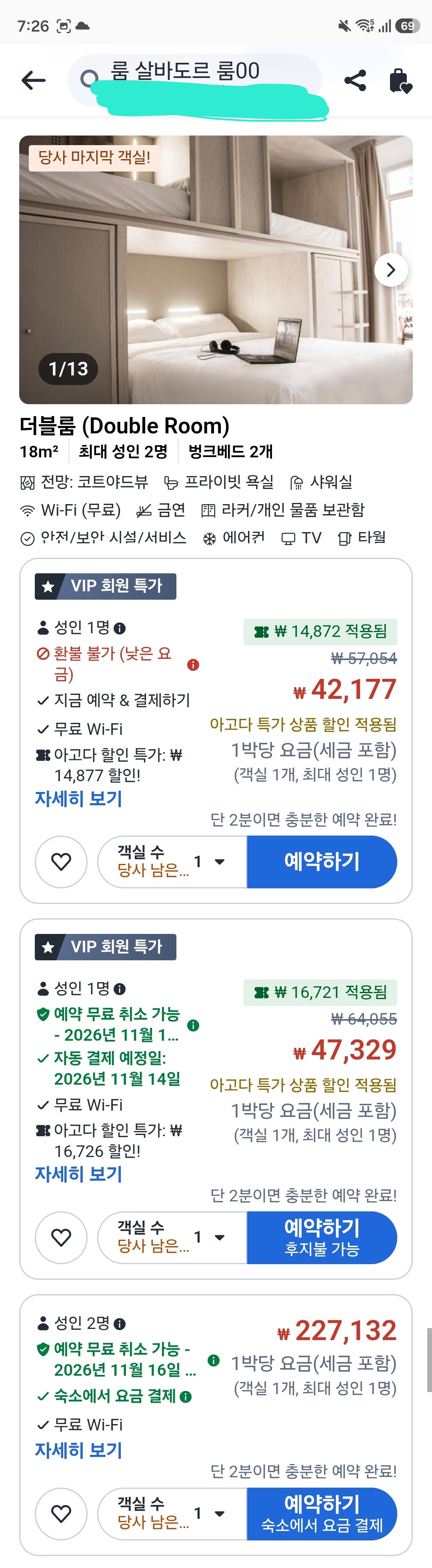Tap the search field at top

194,80
